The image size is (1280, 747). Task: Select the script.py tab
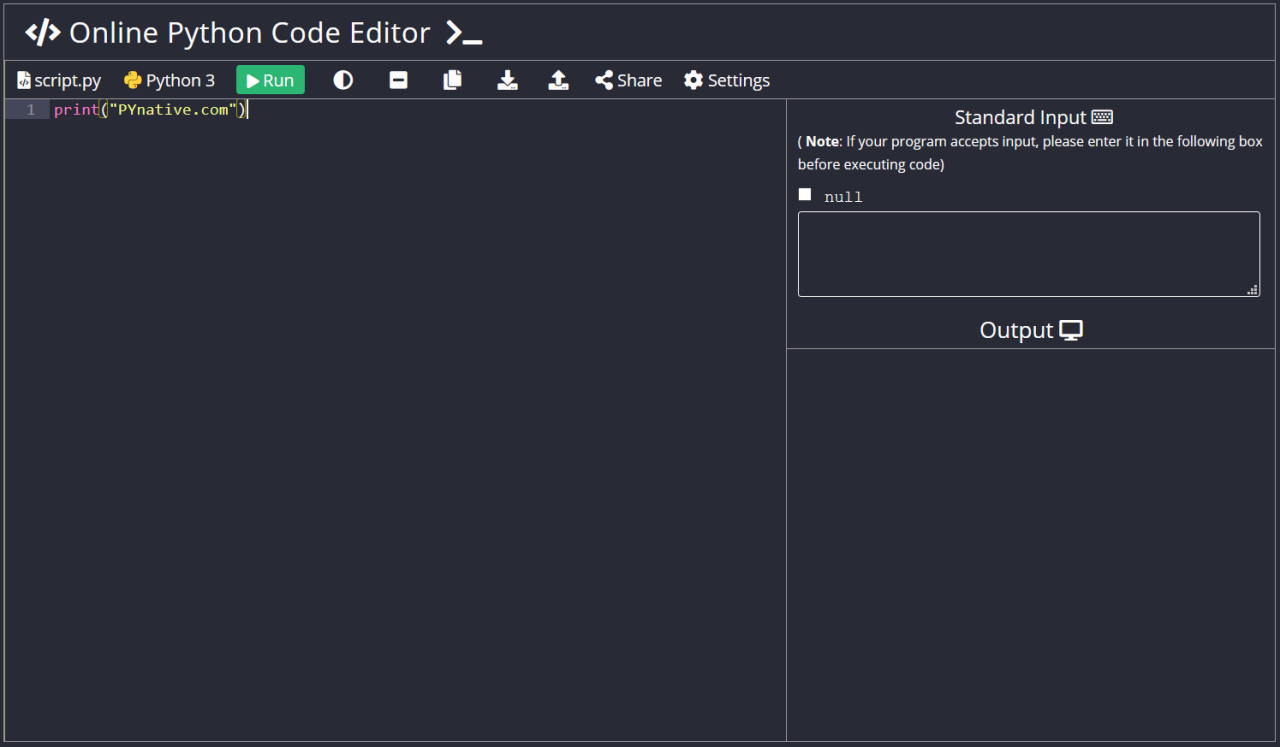(x=58, y=80)
